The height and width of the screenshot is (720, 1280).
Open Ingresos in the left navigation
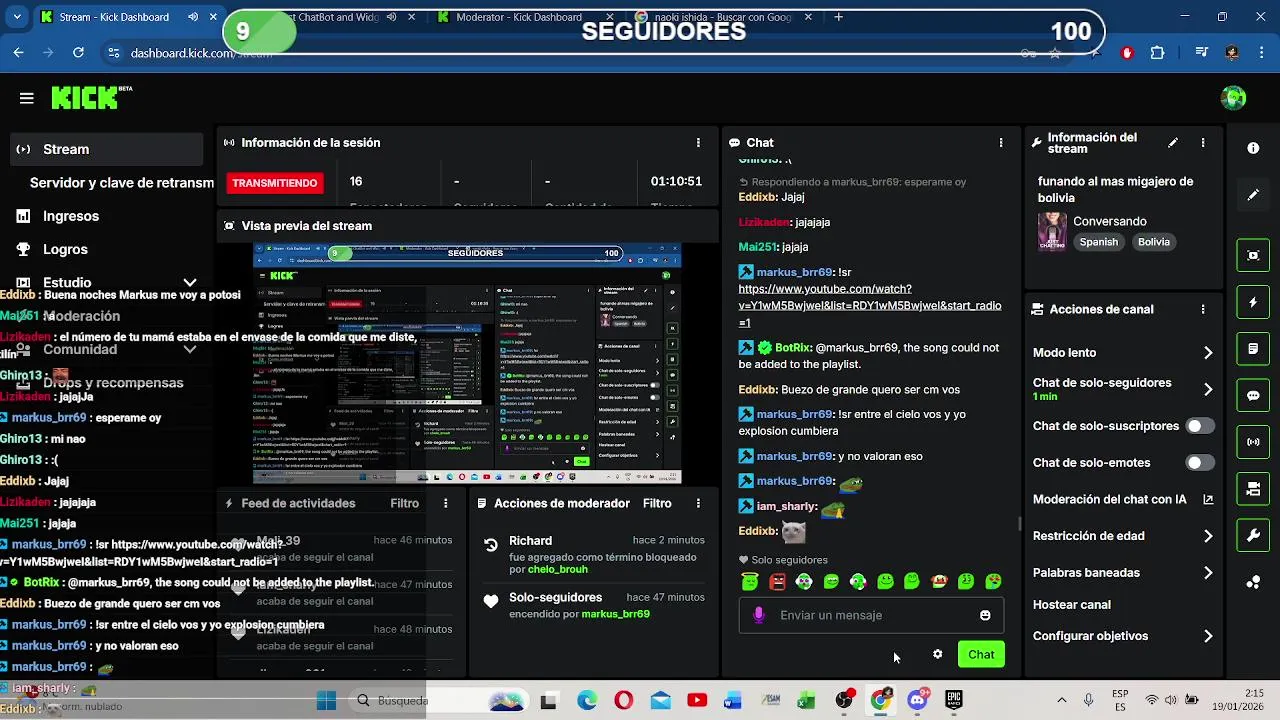70,216
